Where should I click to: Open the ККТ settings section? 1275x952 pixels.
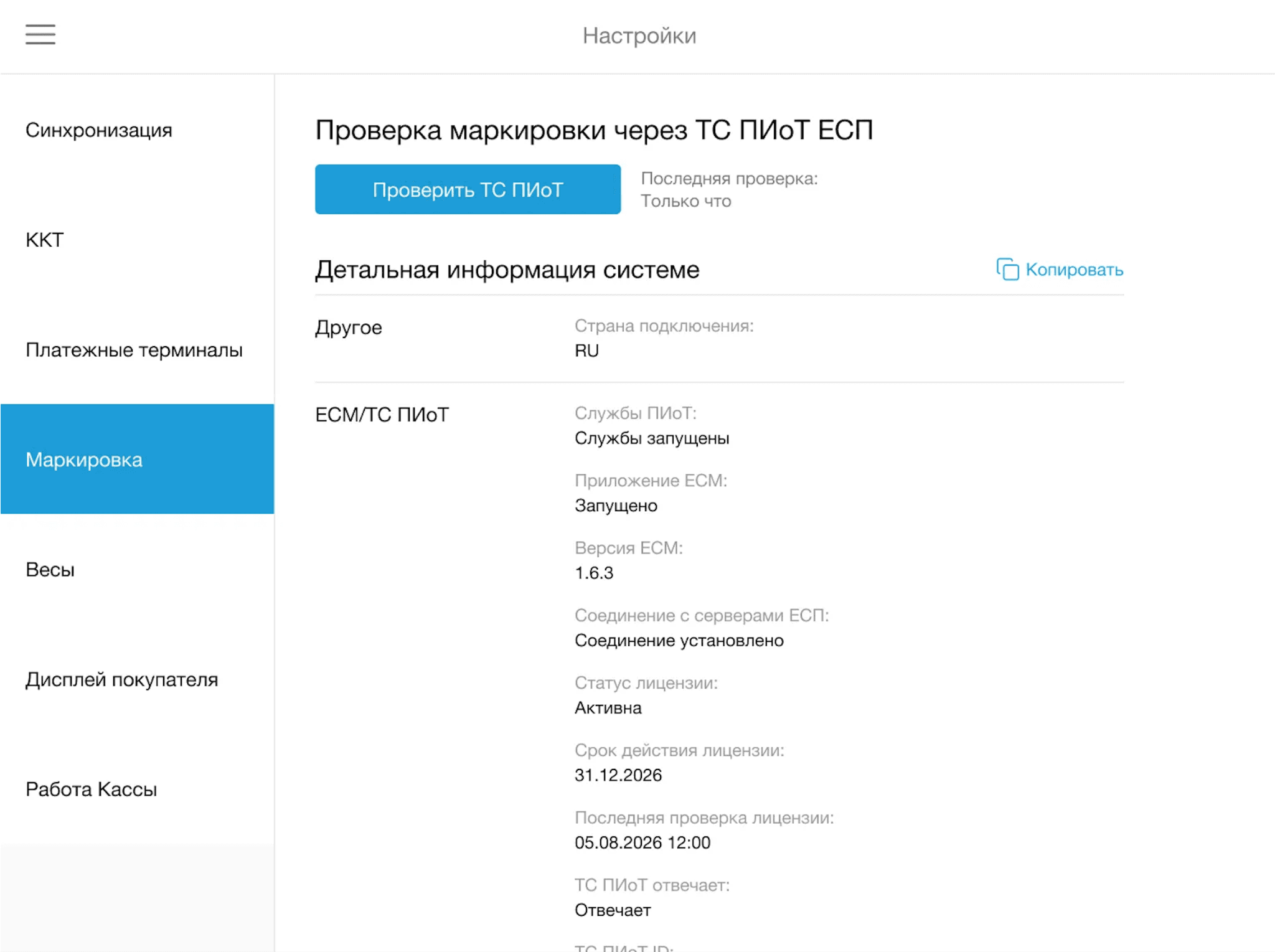137,240
